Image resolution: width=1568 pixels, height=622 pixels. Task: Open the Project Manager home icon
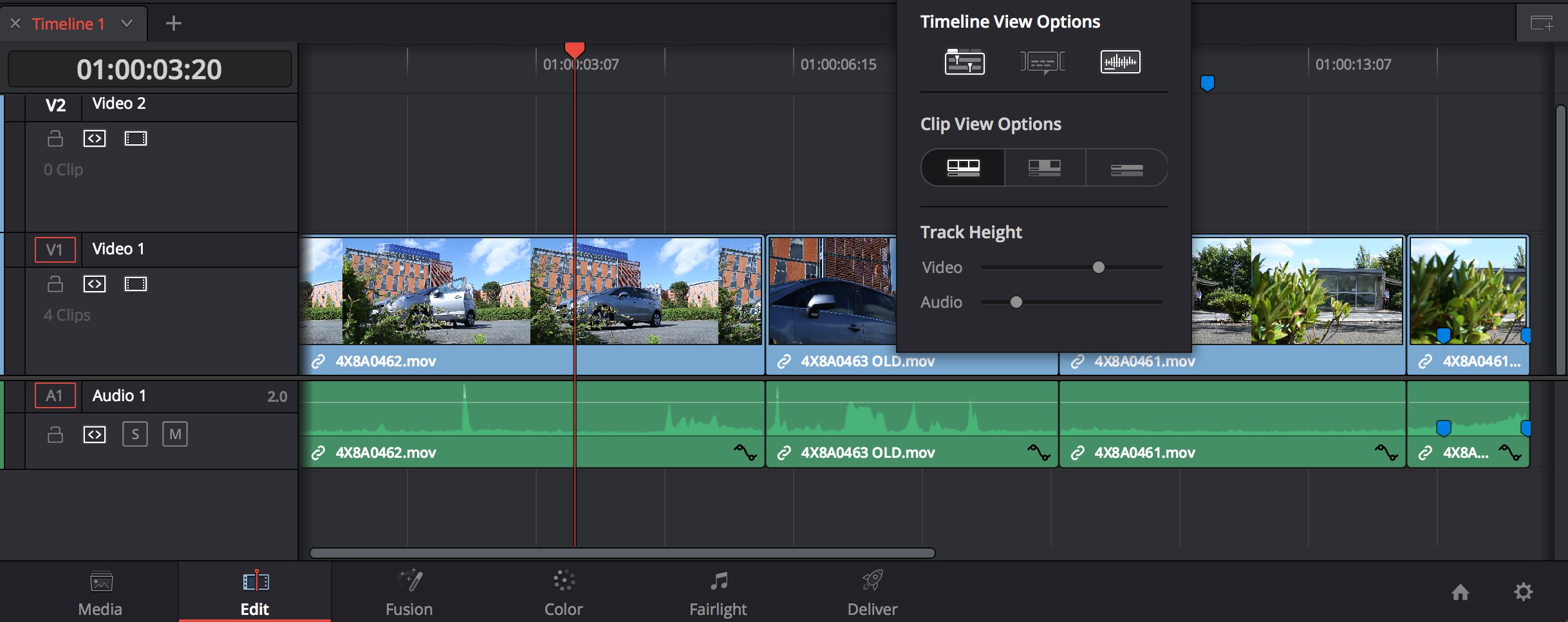tap(1461, 592)
